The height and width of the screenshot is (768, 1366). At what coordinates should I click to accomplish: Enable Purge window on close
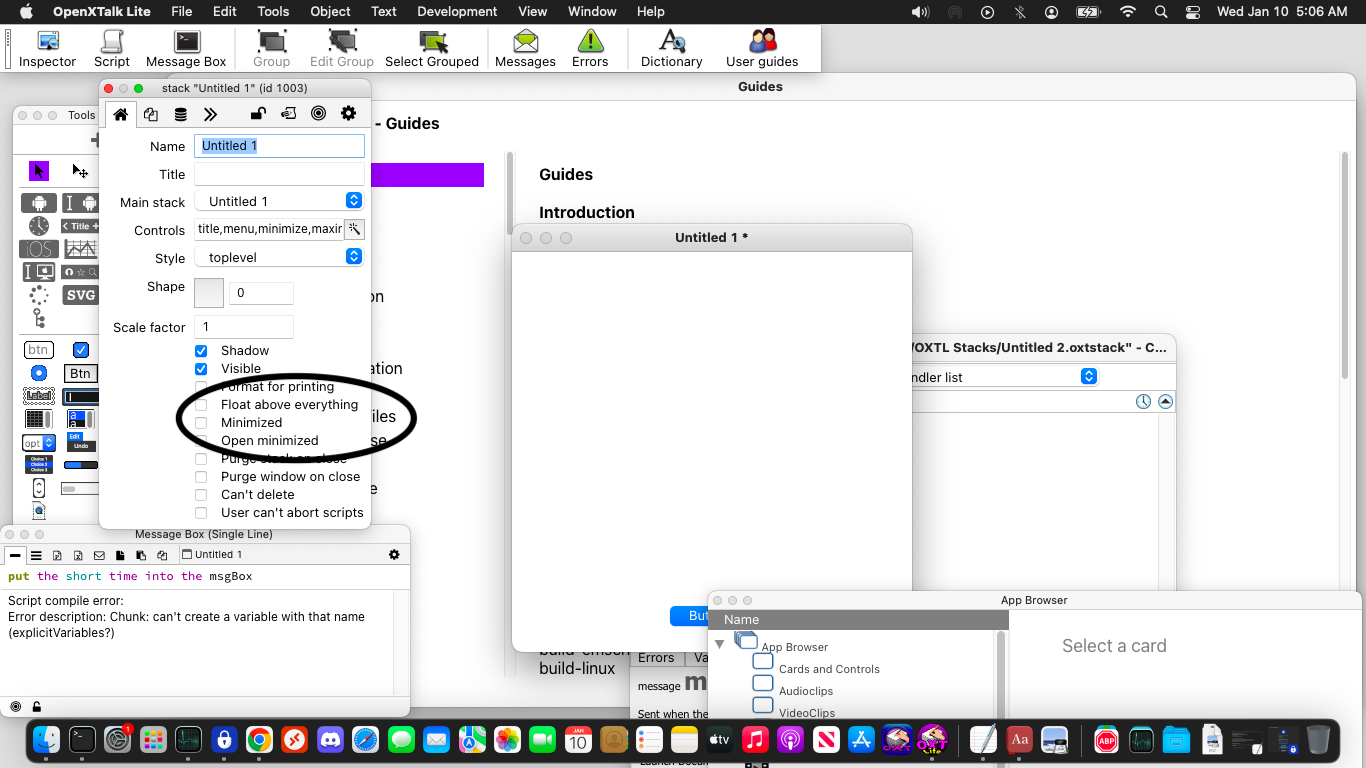[201, 477]
